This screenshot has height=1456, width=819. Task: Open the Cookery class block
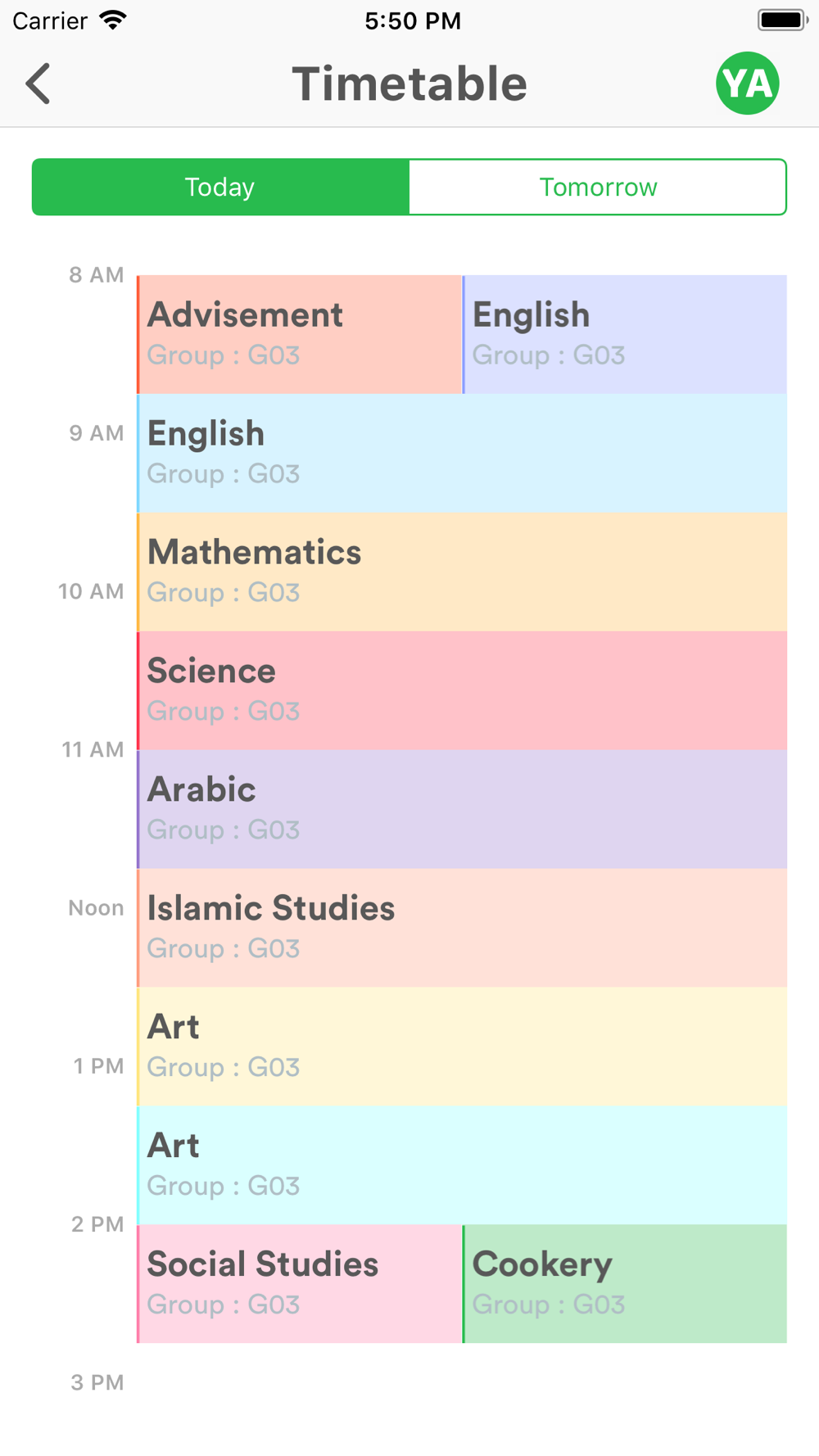click(625, 1283)
